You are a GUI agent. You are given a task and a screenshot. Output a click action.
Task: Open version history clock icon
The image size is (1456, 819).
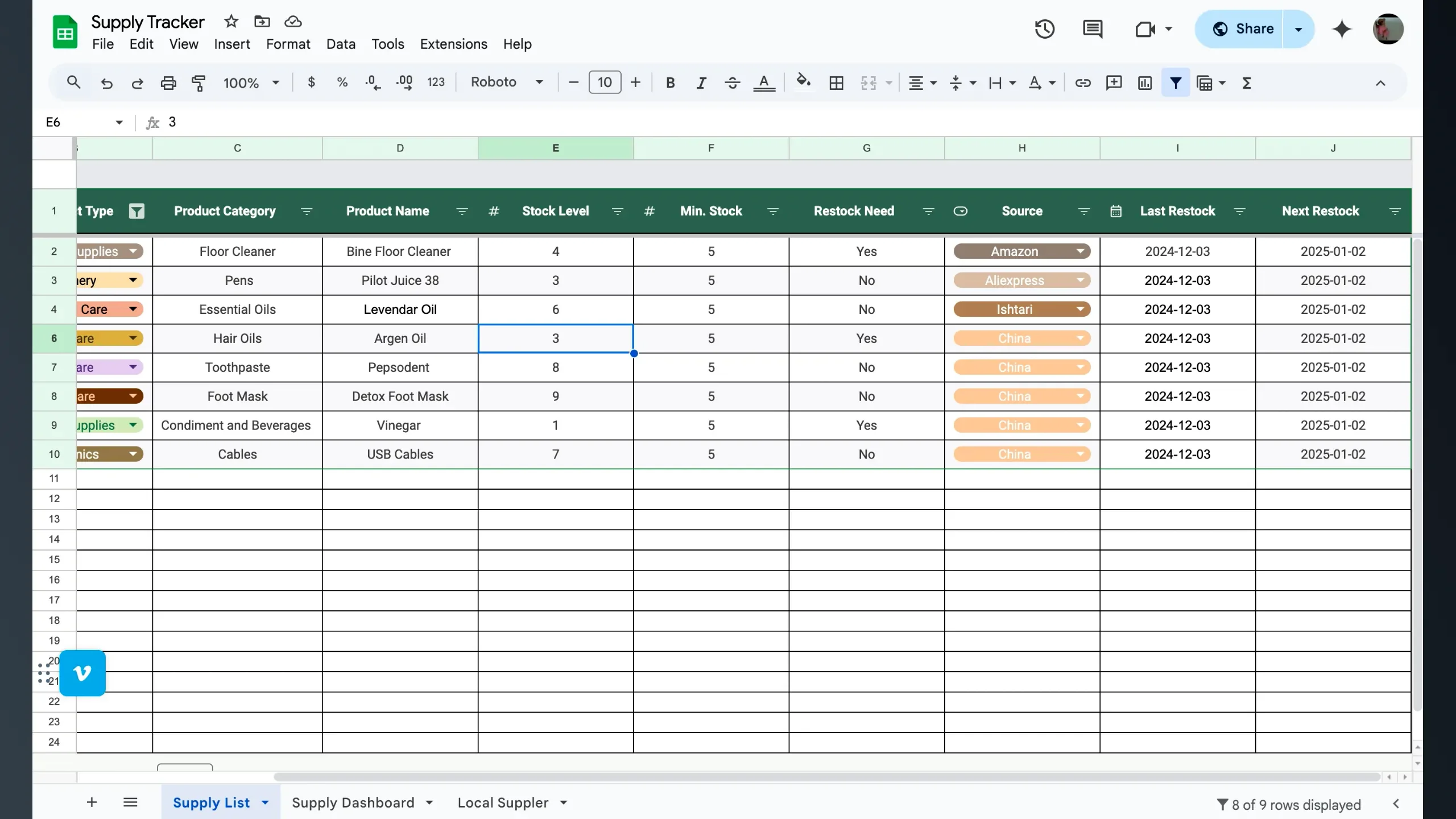pos(1044,29)
